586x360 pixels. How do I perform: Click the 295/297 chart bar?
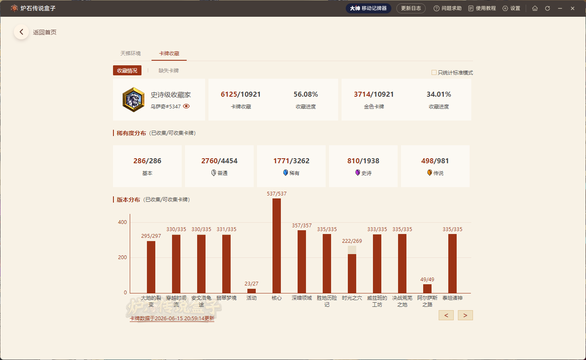(151, 267)
